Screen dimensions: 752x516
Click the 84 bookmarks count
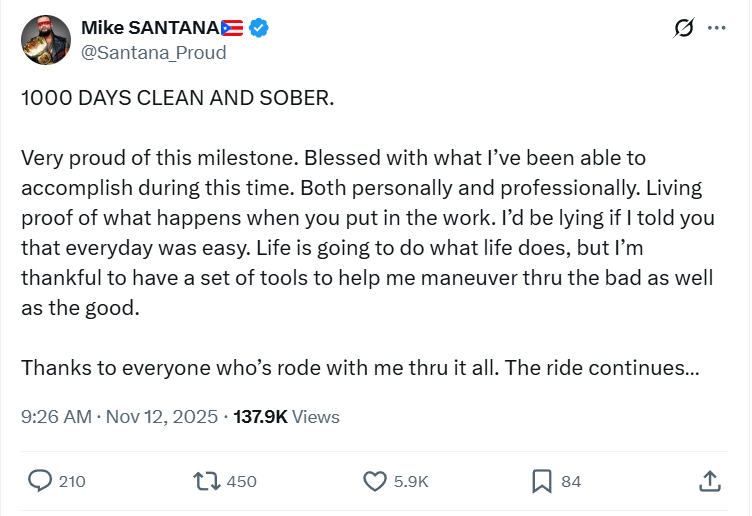click(571, 481)
